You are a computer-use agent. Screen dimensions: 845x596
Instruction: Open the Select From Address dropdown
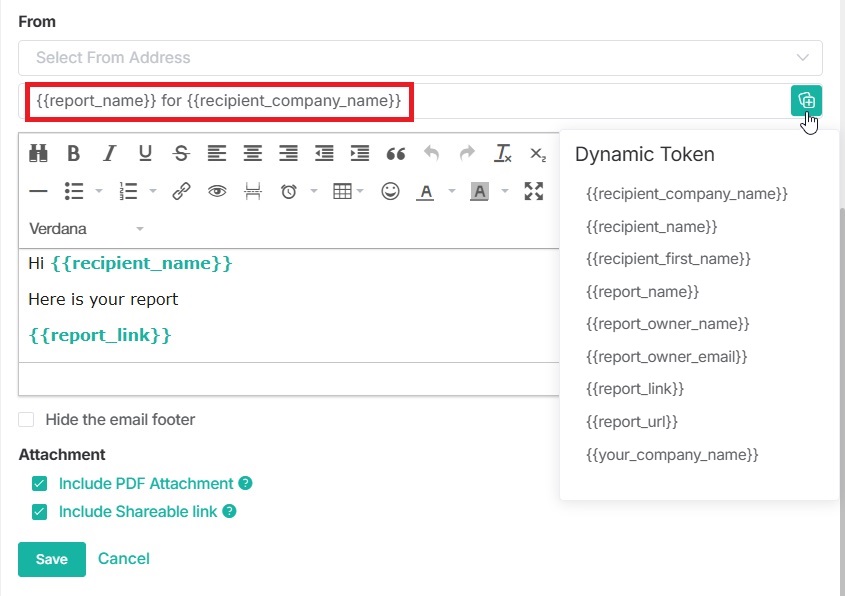pos(420,58)
